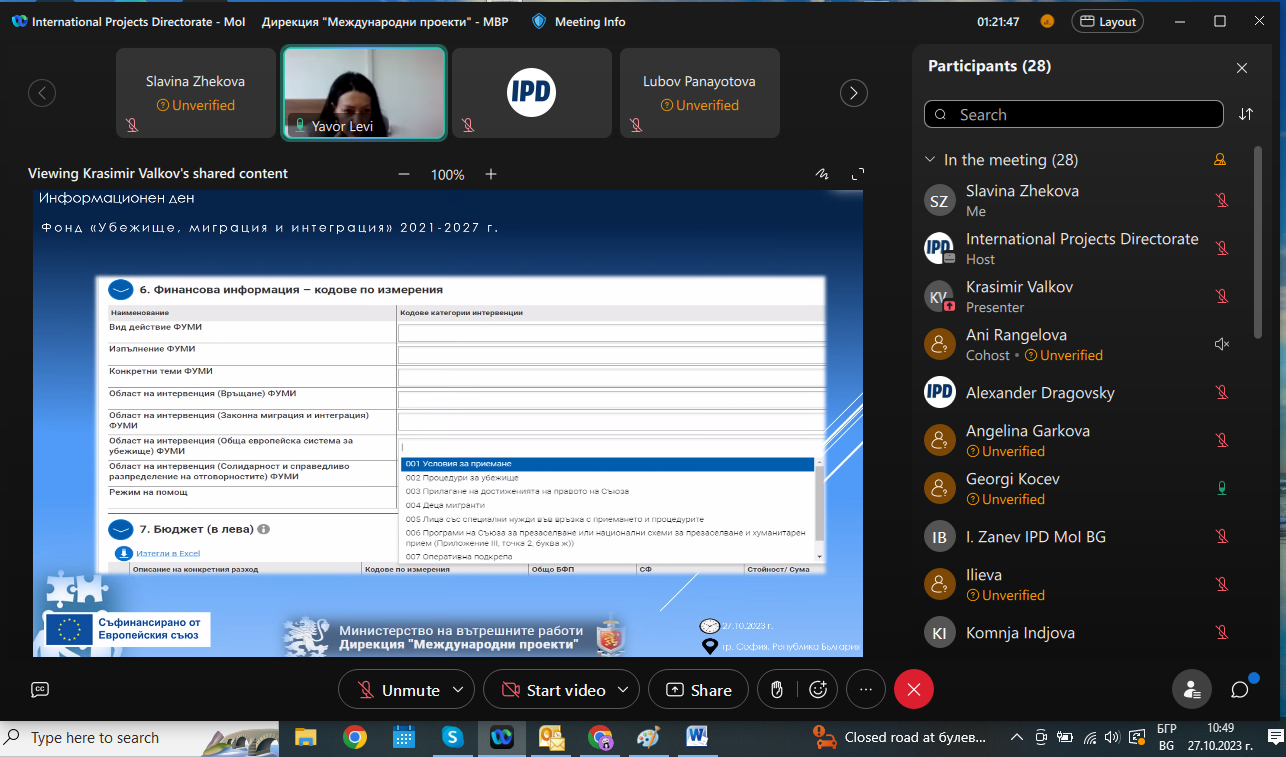Show previous video thumbnails with left arrow

42,93
